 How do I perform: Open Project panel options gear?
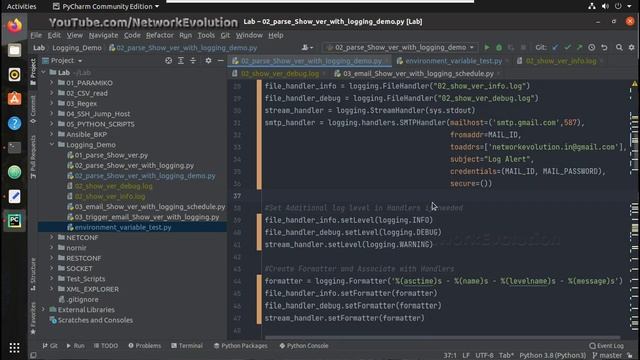click(208, 60)
